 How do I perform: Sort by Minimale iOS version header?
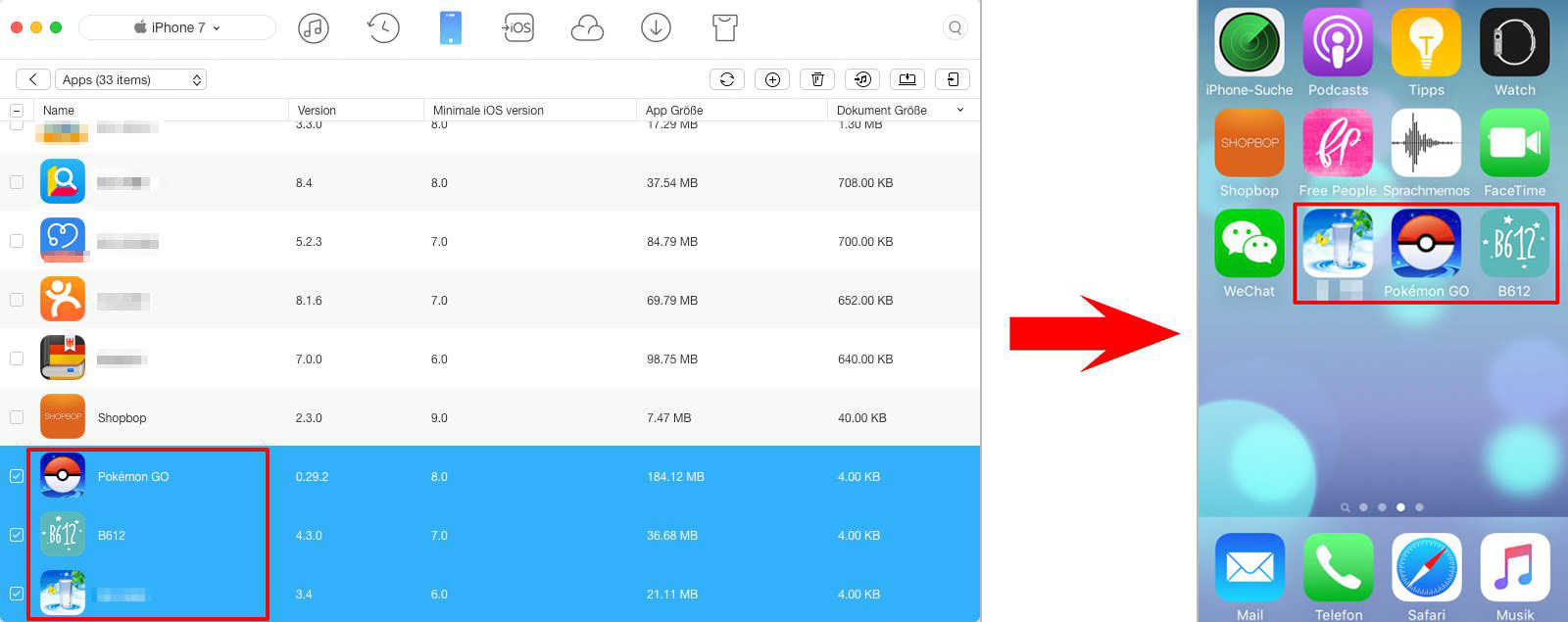(530, 111)
